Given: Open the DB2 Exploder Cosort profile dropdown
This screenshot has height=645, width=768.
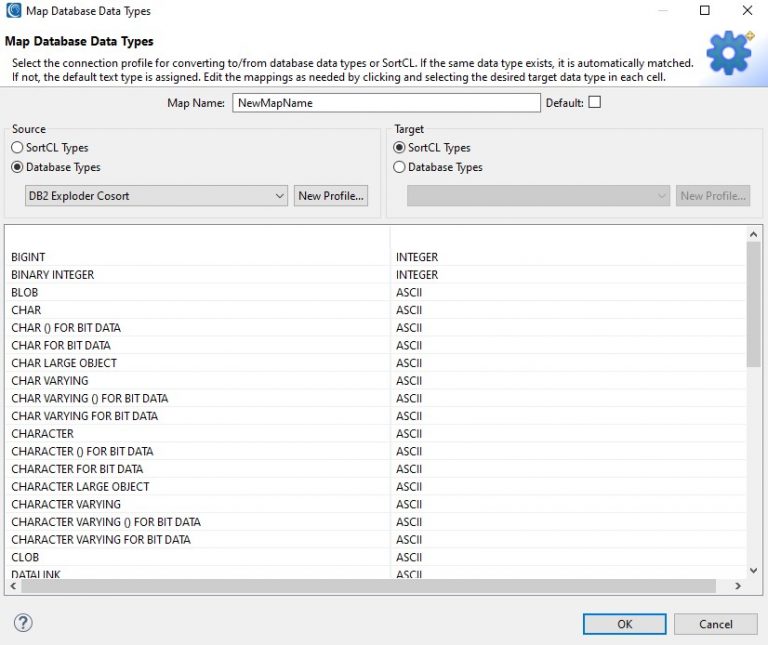Looking at the screenshot, I should pos(156,196).
